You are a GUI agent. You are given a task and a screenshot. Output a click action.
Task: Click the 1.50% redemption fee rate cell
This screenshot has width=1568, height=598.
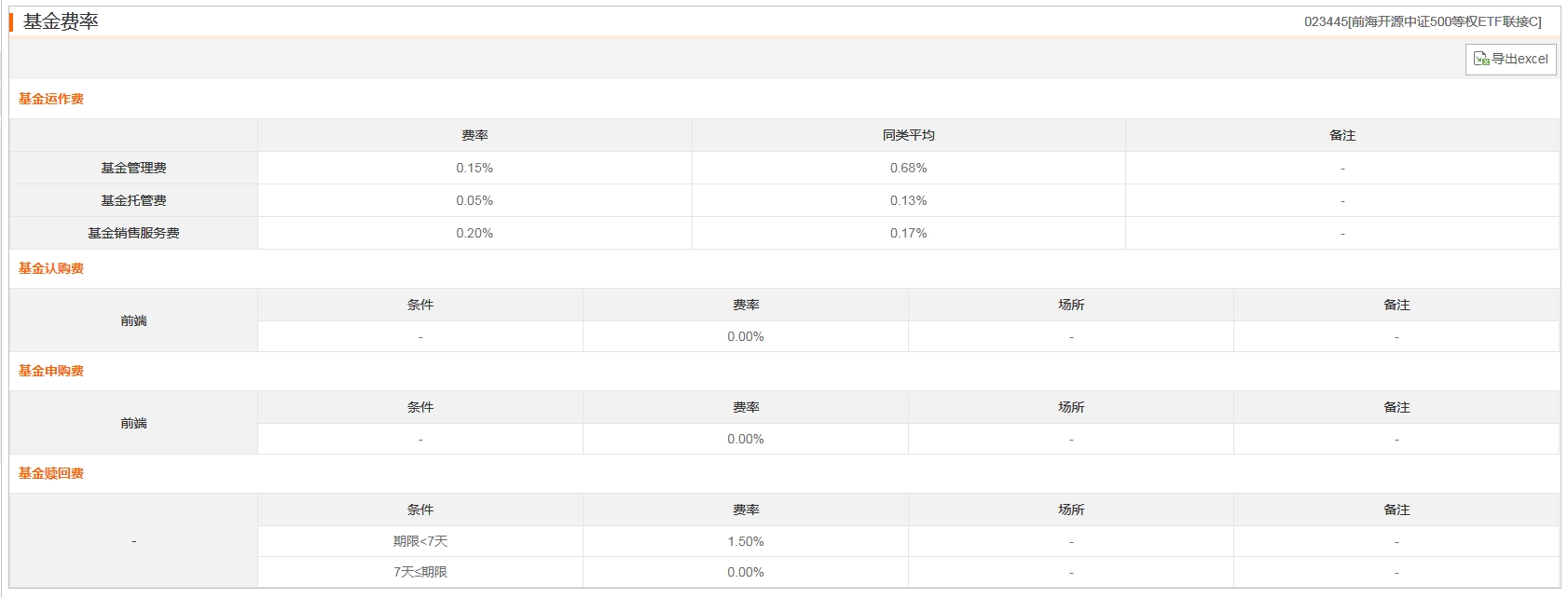pyautogui.click(x=746, y=541)
